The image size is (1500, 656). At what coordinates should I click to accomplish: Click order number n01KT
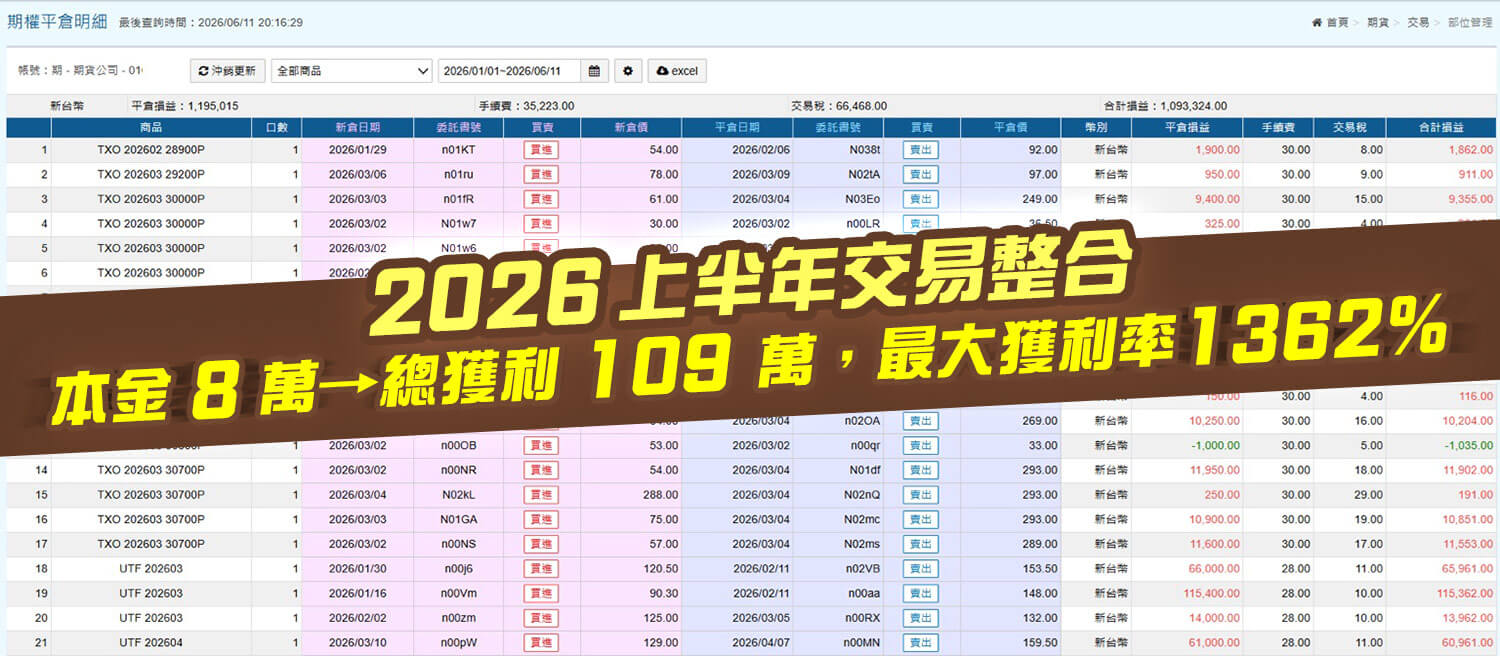pos(458,150)
